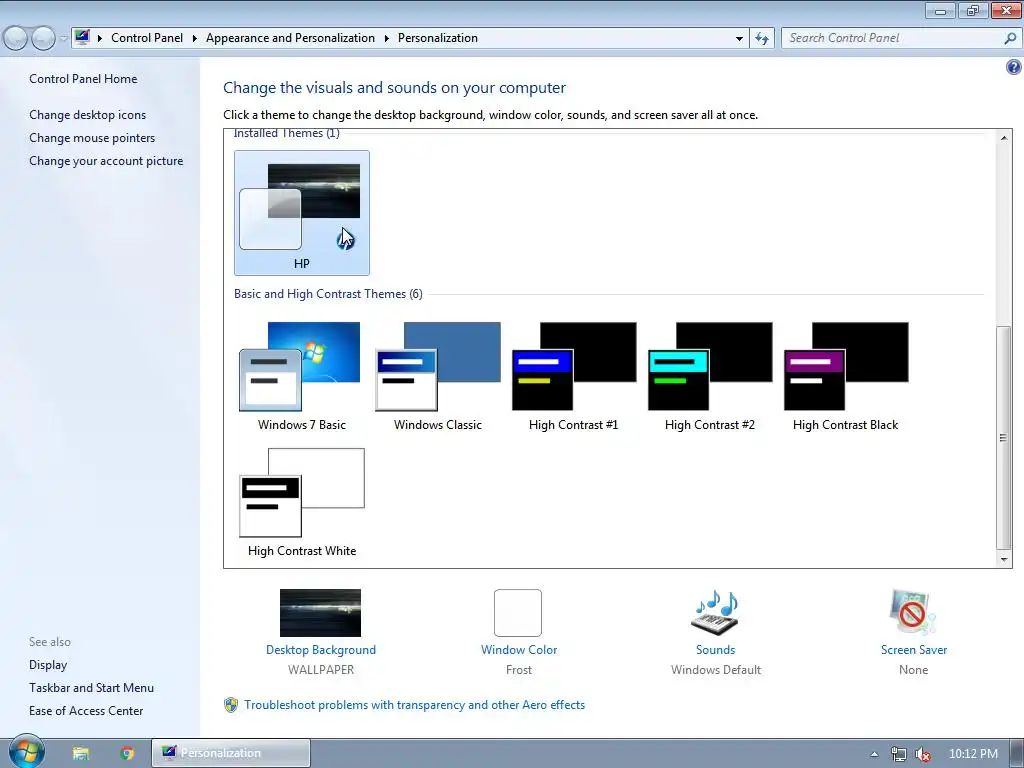Click the address bar Refresh button
Viewport: 1024px width, 768px height.
761,39
